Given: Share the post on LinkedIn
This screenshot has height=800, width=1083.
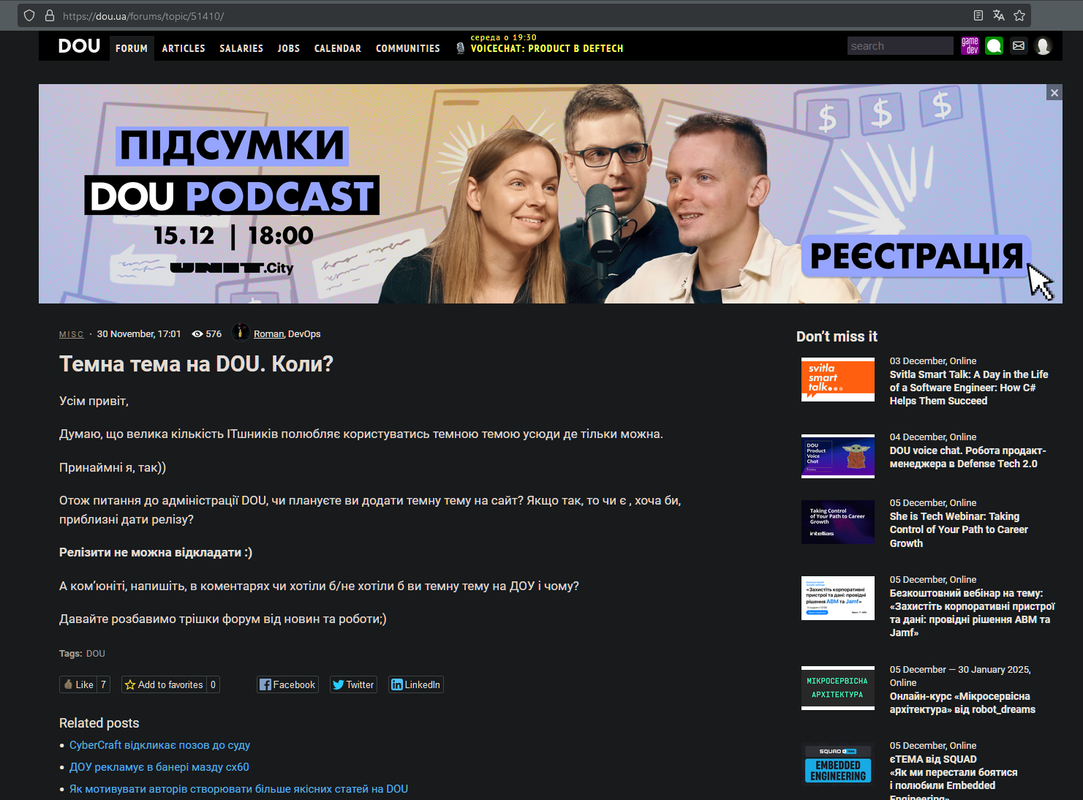Looking at the screenshot, I should coord(416,685).
